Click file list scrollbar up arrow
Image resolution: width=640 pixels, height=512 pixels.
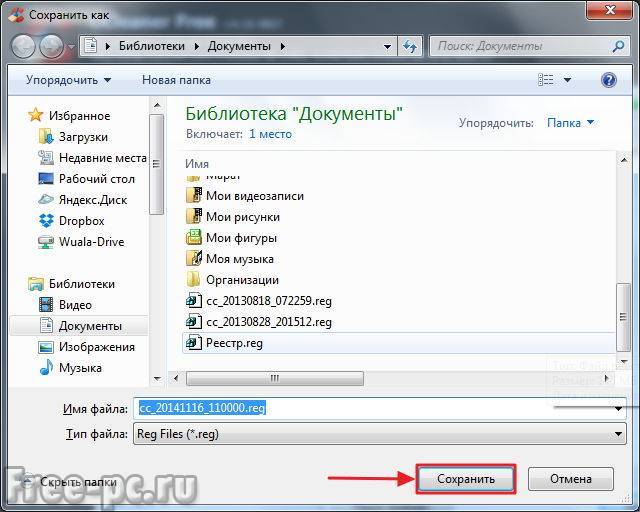coord(624,160)
